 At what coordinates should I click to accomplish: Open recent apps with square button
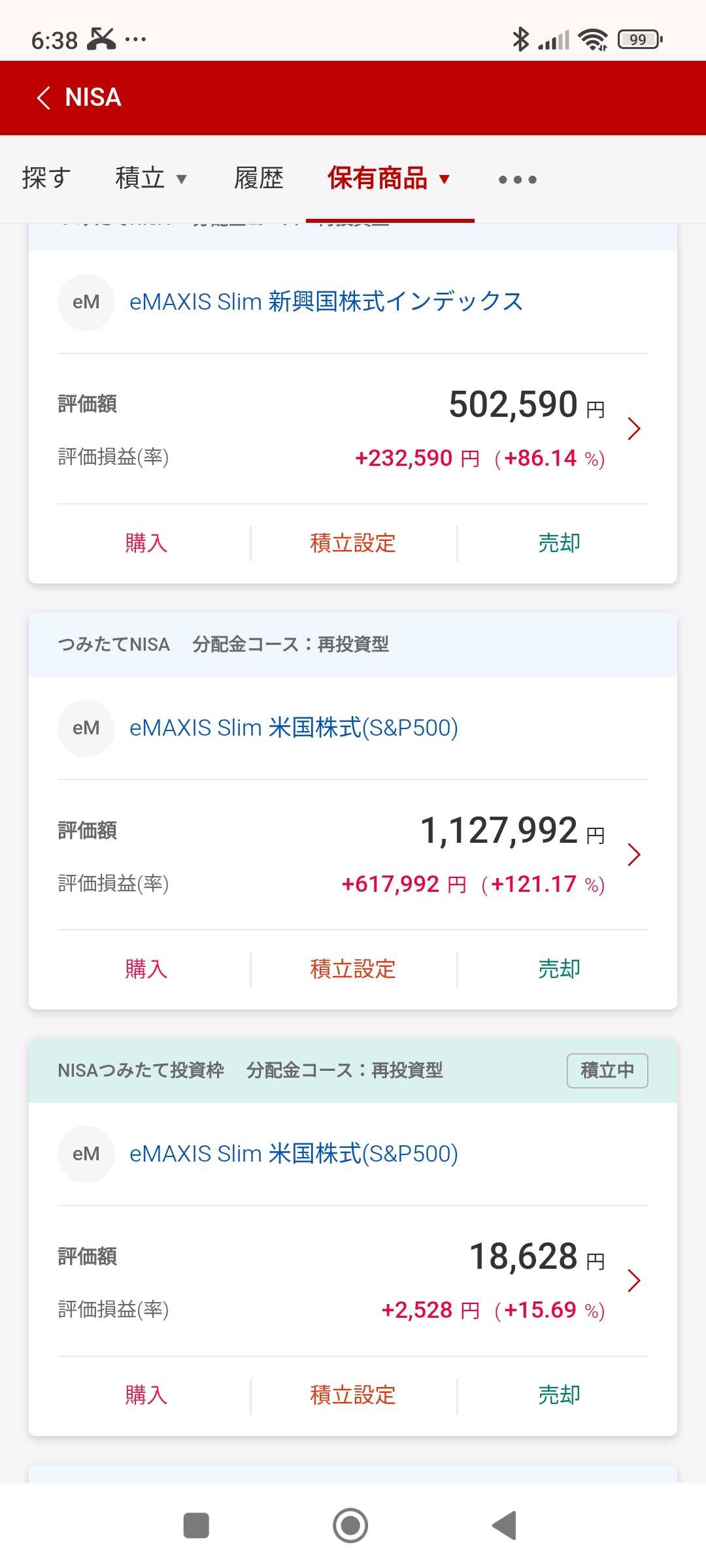[x=196, y=1526]
